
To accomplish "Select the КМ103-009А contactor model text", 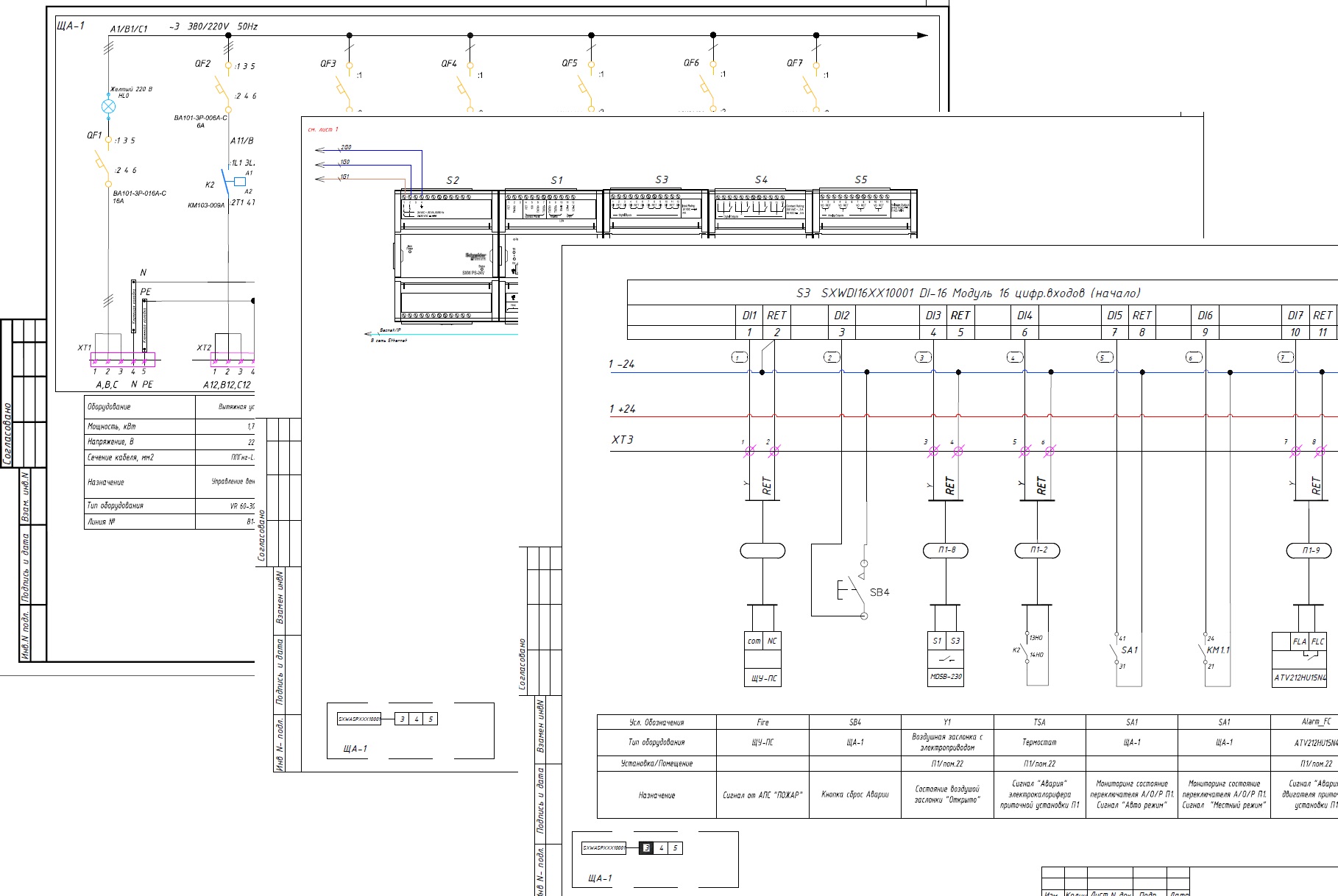I will [206, 206].
